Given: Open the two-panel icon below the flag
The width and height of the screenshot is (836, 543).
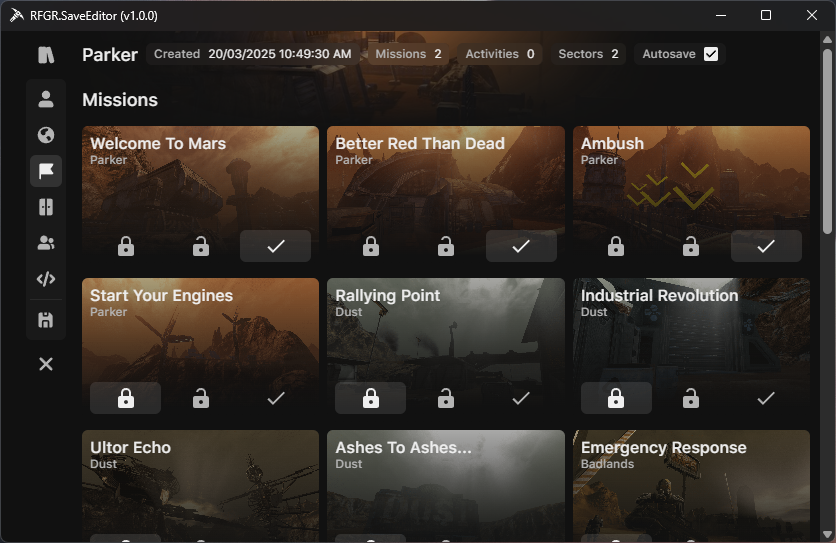Looking at the screenshot, I should pyautogui.click(x=46, y=207).
